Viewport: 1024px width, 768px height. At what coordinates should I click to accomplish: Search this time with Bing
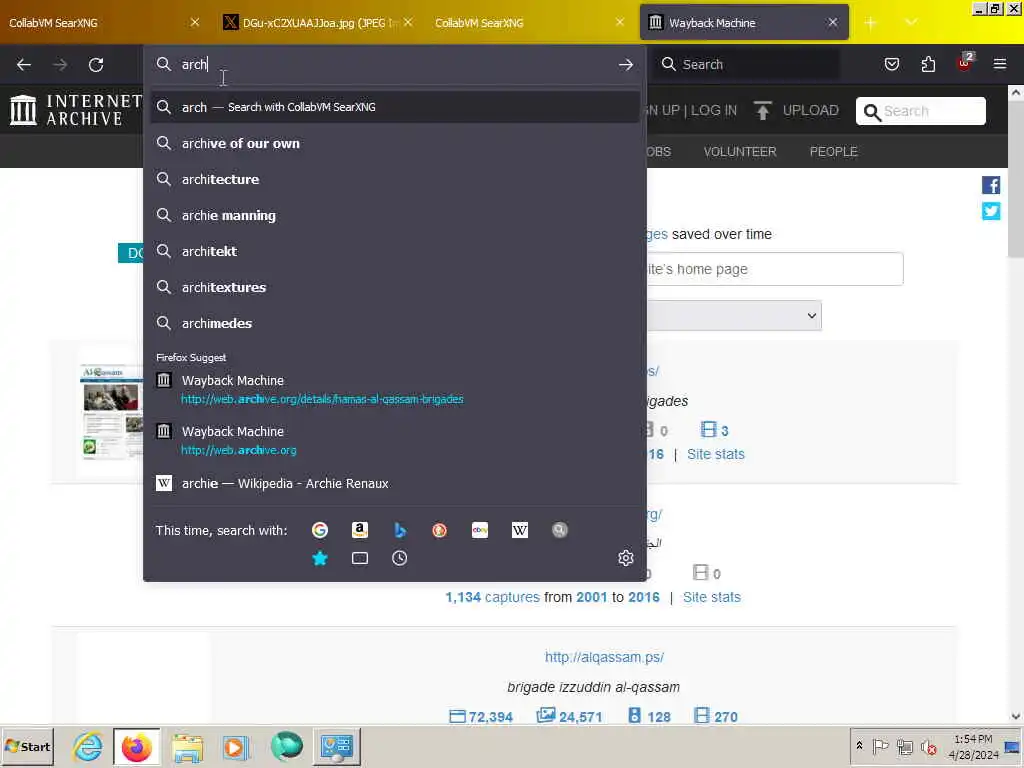coord(400,530)
